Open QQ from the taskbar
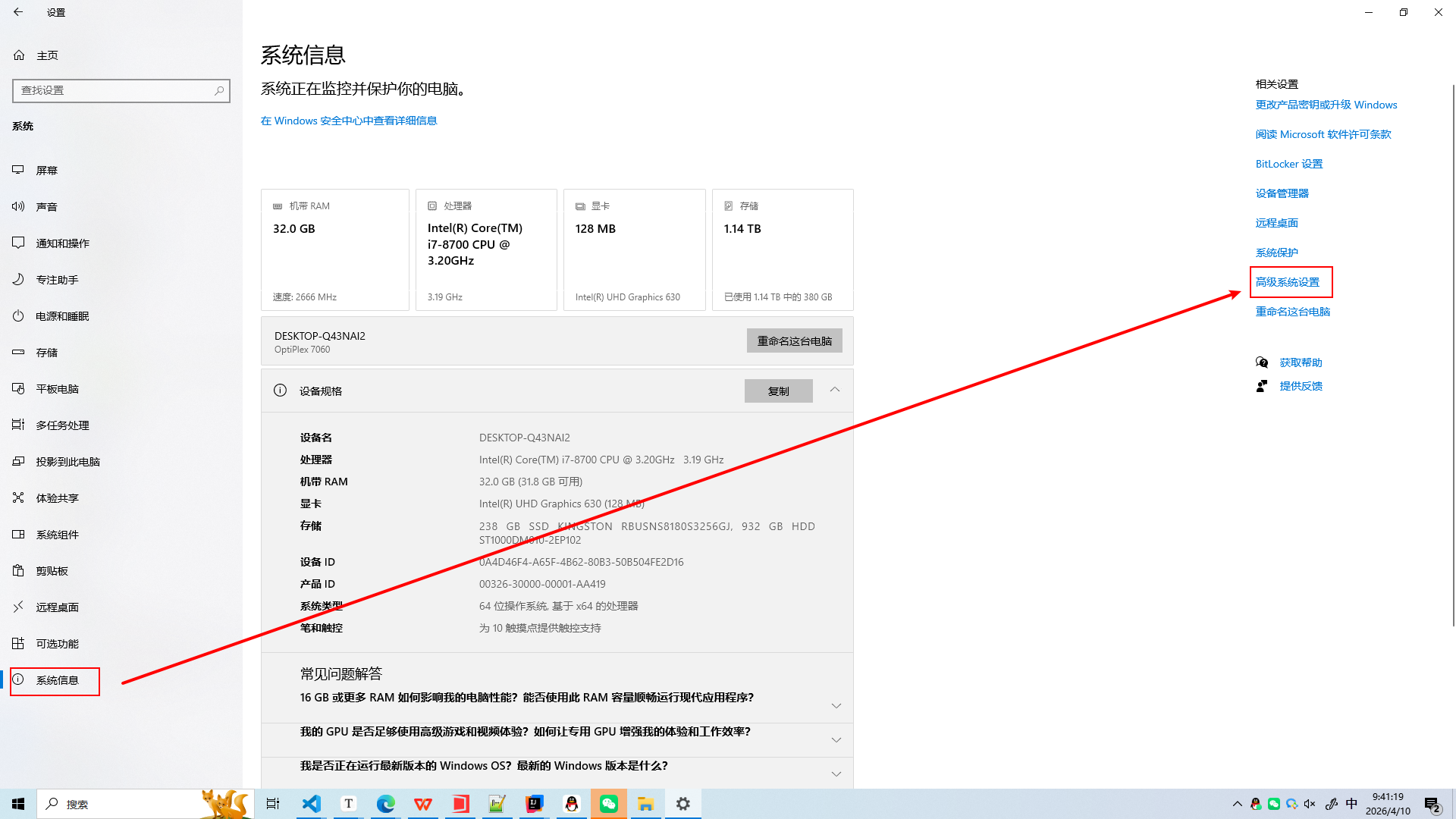Viewport: 1456px width, 819px height. tap(572, 803)
